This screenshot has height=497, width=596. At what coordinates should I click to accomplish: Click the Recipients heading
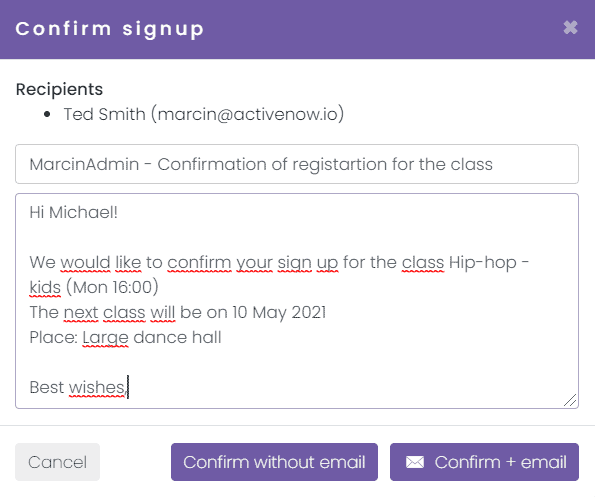[59, 89]
